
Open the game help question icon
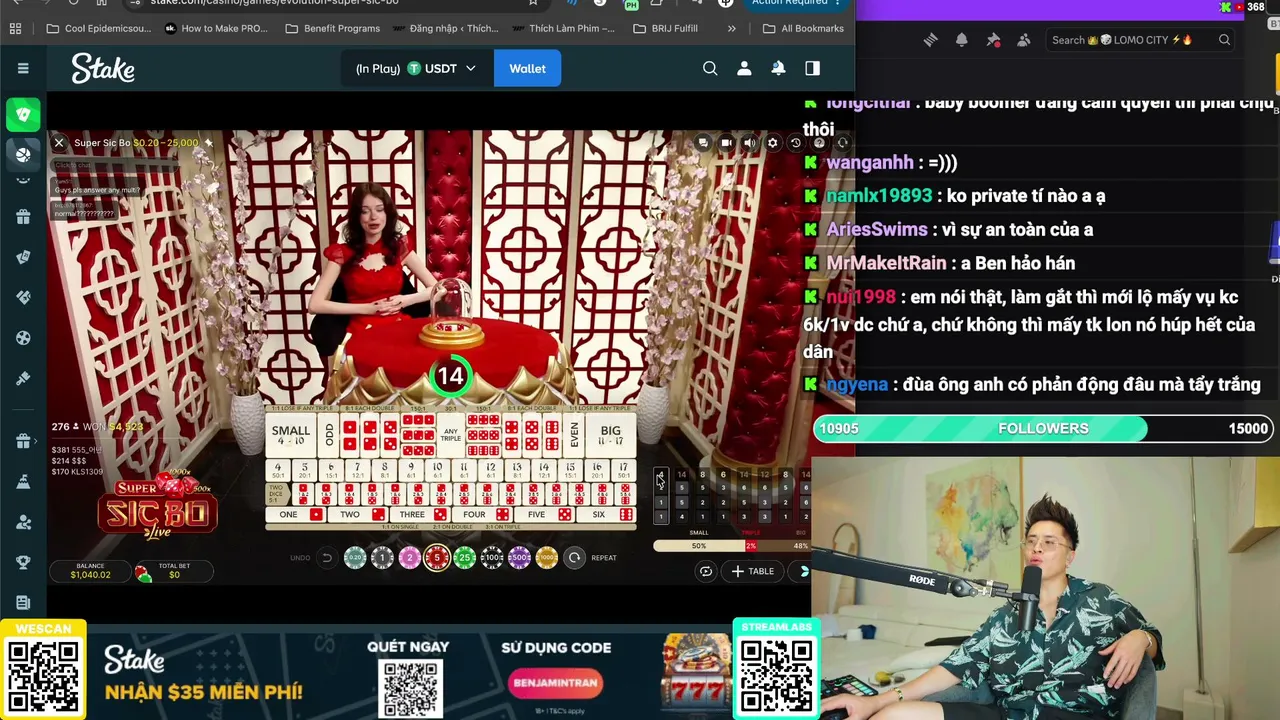(819, 143)
